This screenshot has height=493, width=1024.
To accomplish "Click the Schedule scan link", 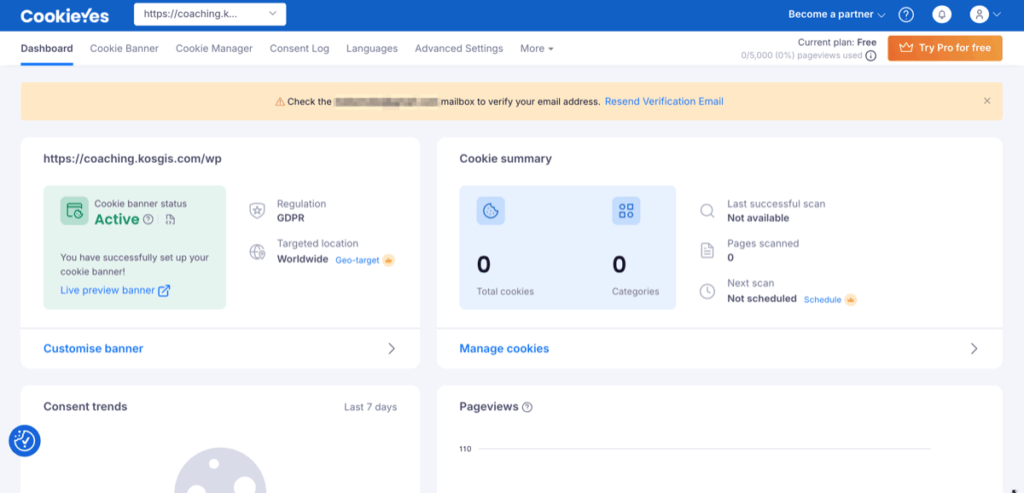I will pyautogui.click(x=822, y=300).
